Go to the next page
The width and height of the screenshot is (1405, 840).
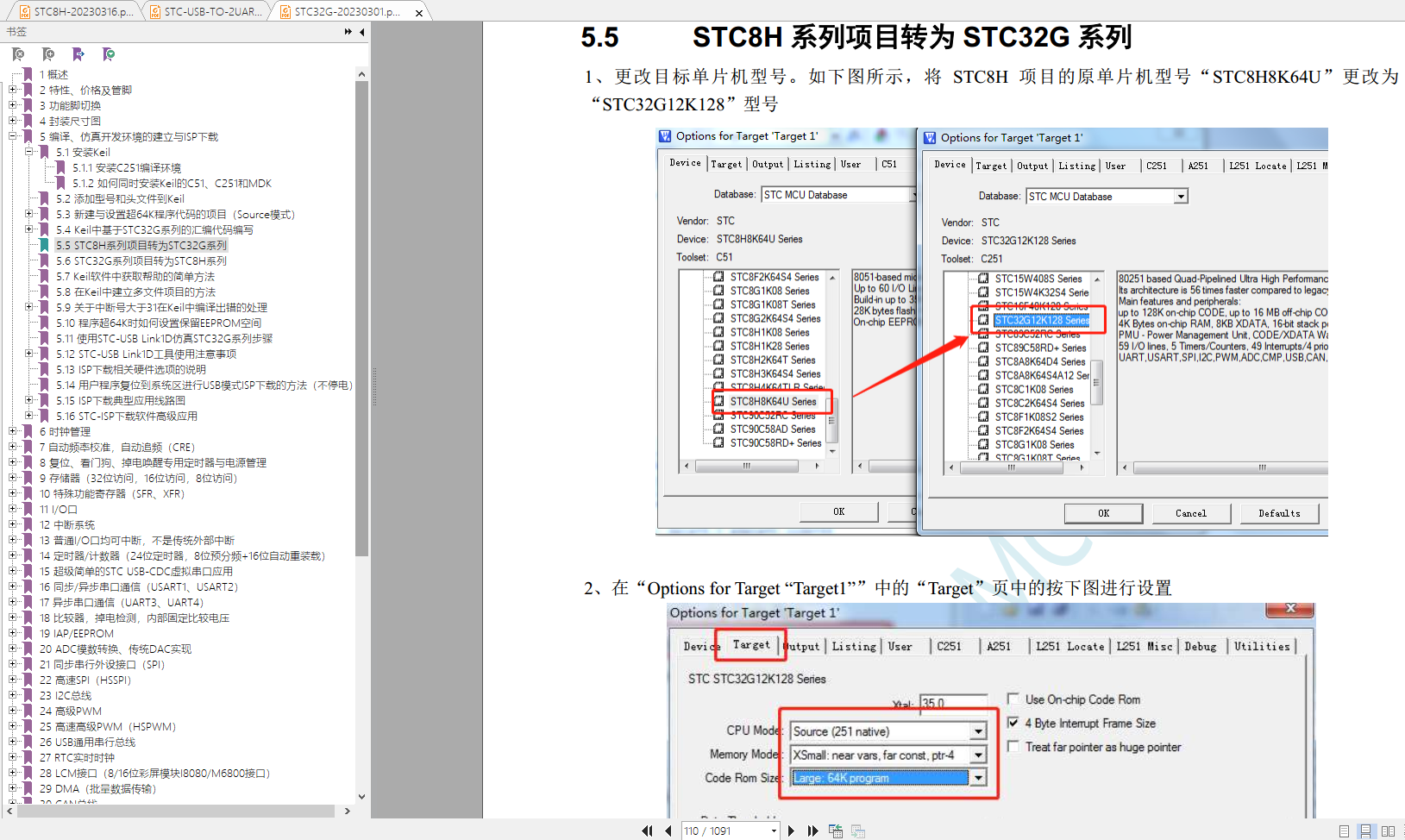(791, 831)
